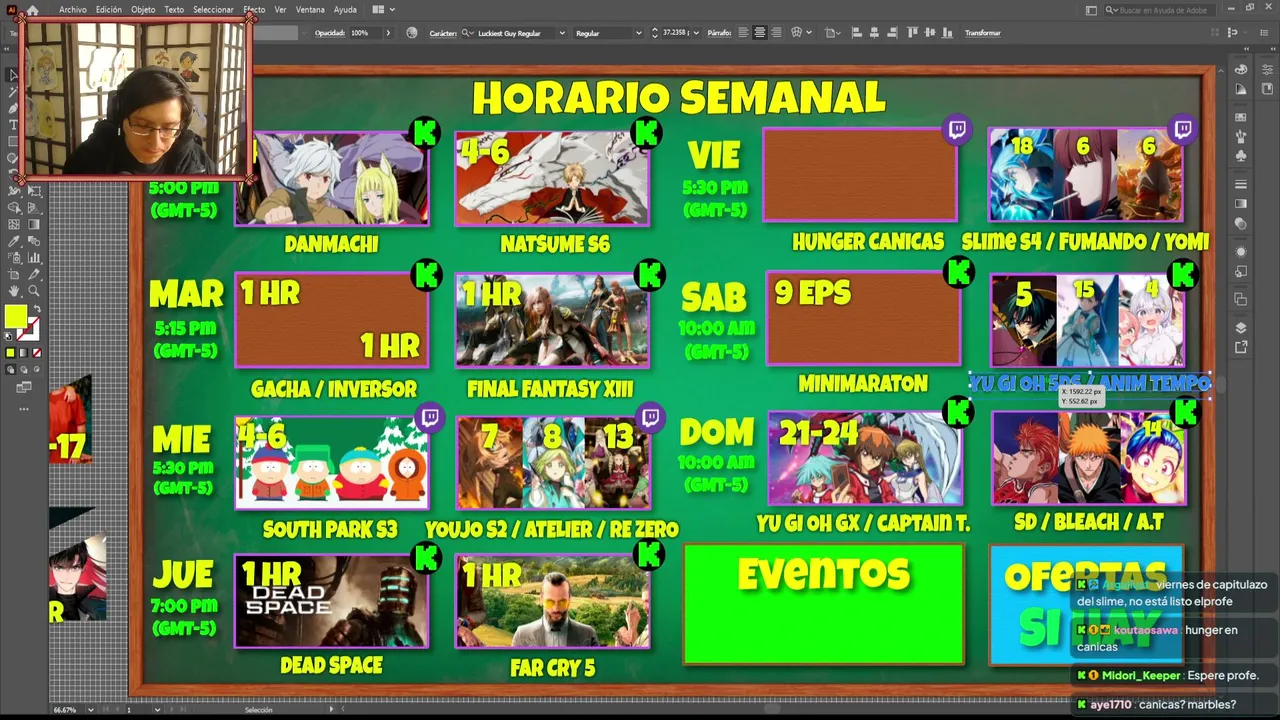1280x720 pixels.
Task: Open the Regular font style dropdown
Action: [x=638, y=33]
